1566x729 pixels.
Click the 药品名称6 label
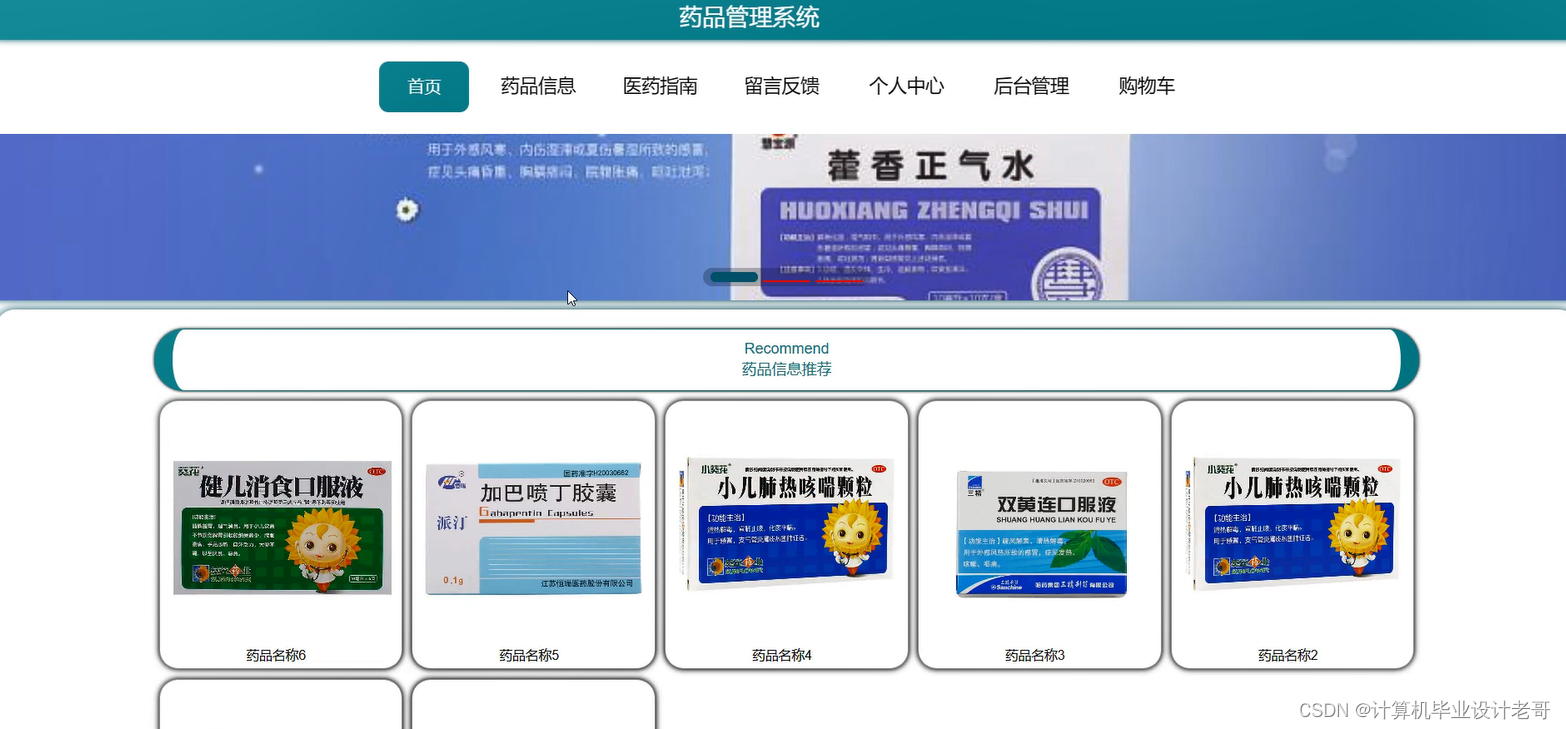(x=276, y=655)
